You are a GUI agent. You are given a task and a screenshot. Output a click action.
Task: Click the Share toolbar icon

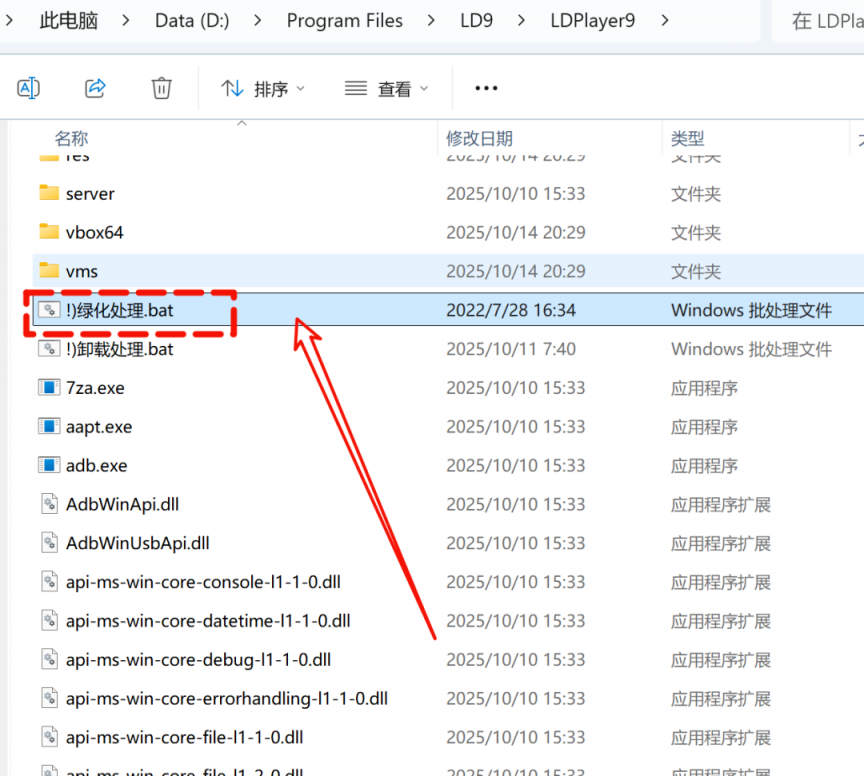pos(95,88)
